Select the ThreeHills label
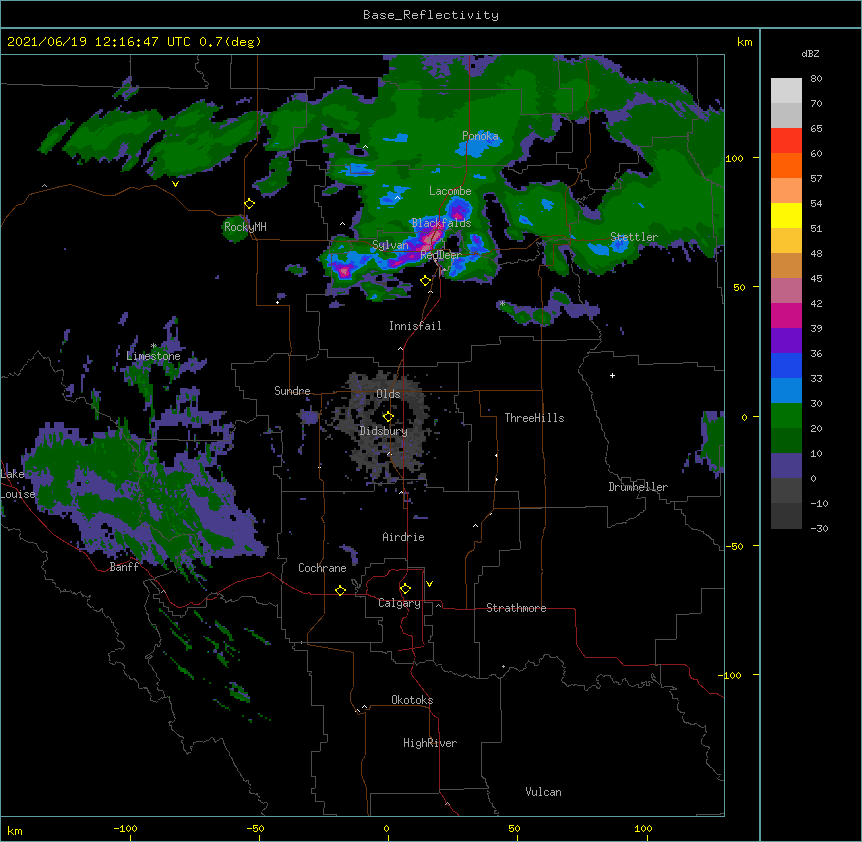Viewport: 862px width, 842px height. point(534,418)
